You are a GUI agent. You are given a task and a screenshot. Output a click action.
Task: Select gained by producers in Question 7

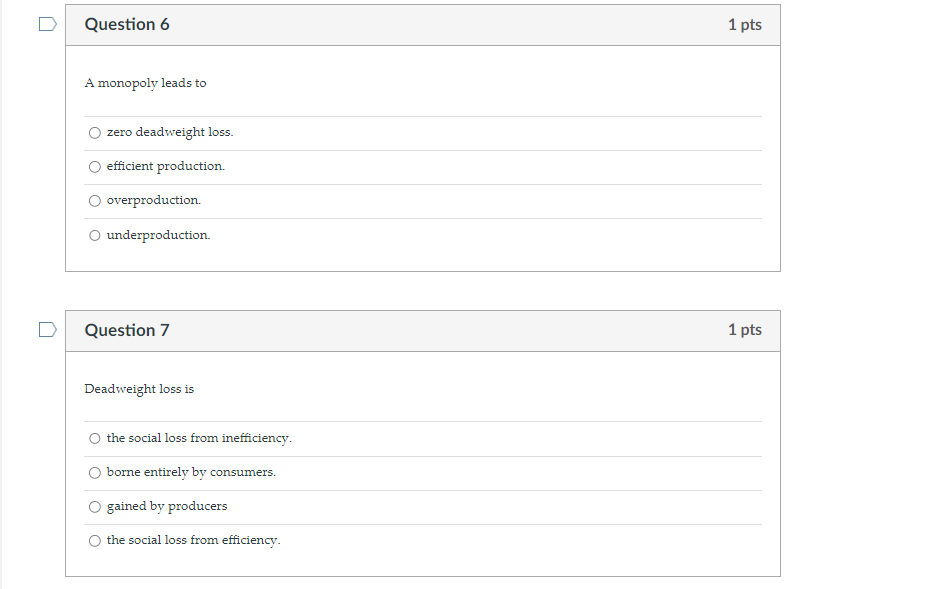pos(94,506)
